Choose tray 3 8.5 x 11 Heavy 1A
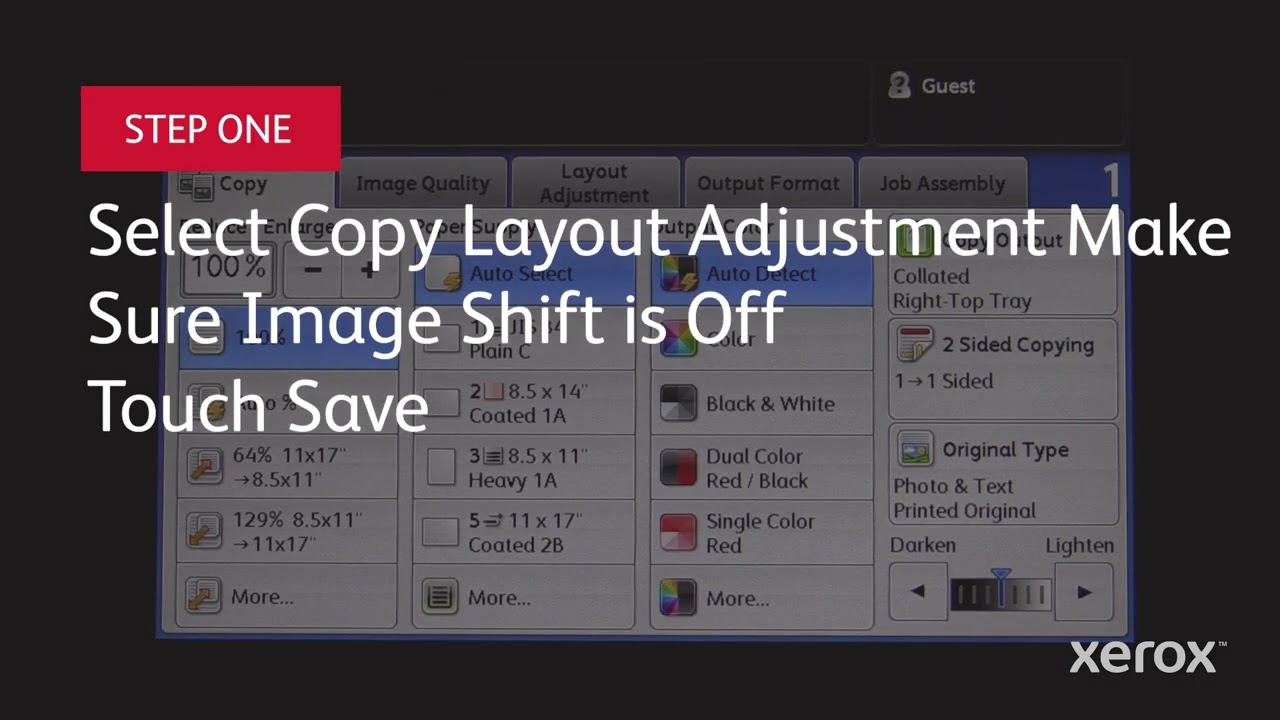The width and height of the screenshot is (1280, 720). tap(523, 468)
